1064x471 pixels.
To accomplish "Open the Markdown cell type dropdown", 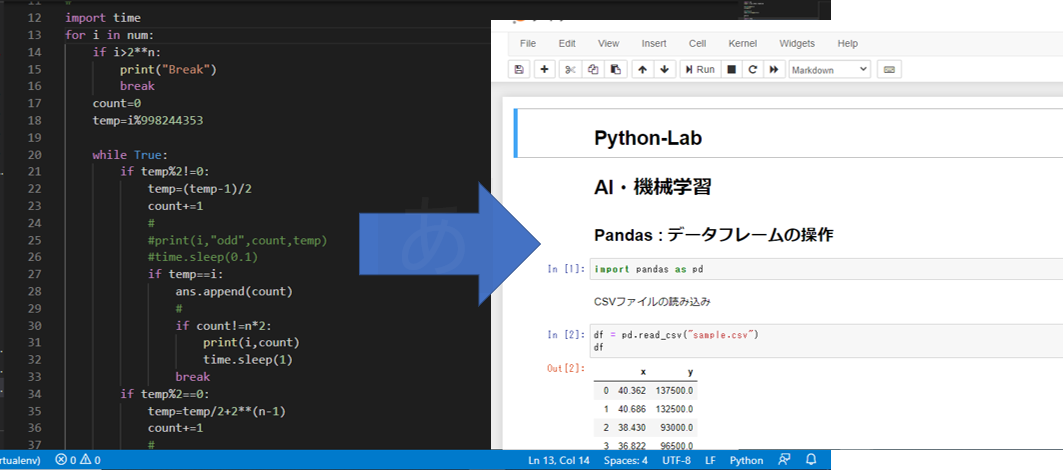I will (x=829, y=69).
